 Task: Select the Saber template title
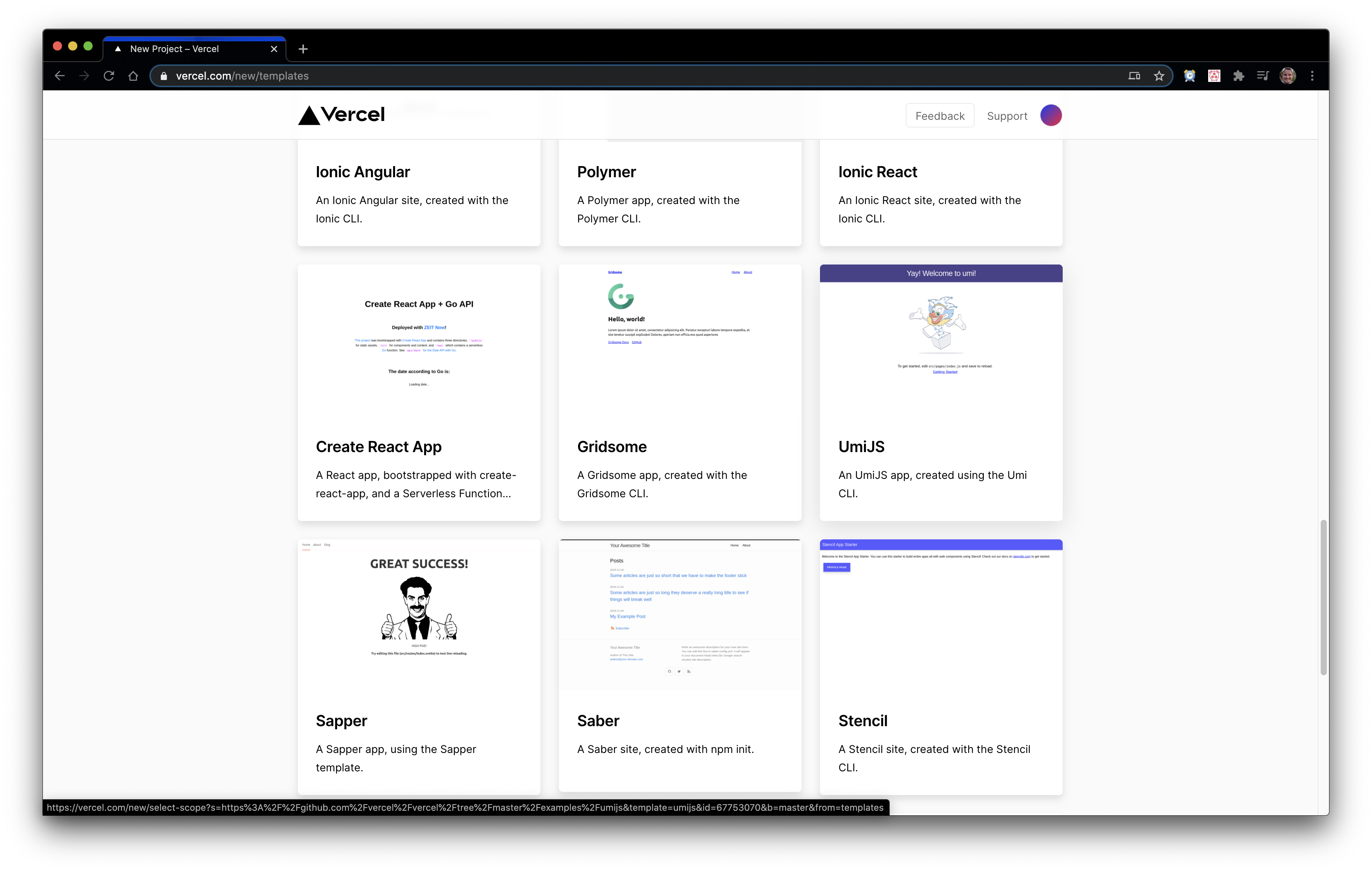click(x=598, y=721)
